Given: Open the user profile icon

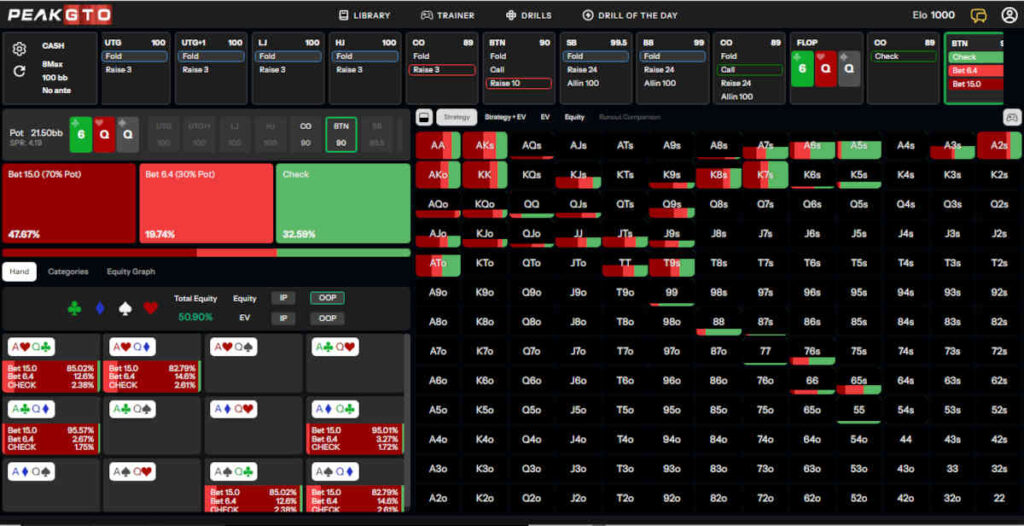Looking at the screenshot, I should point(1008,15).
